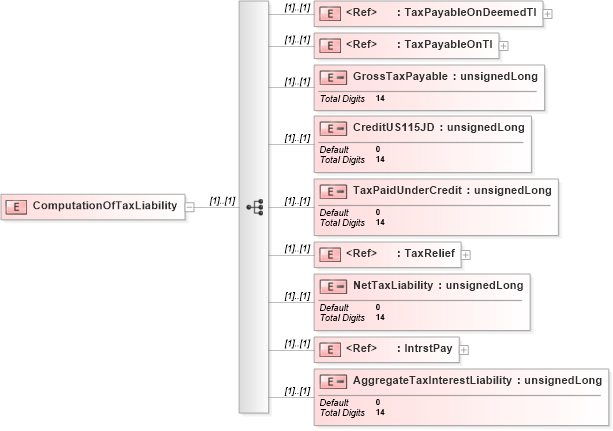Click the CreditUS115JD element icon
613x431 pixels.
click(334, 128)
